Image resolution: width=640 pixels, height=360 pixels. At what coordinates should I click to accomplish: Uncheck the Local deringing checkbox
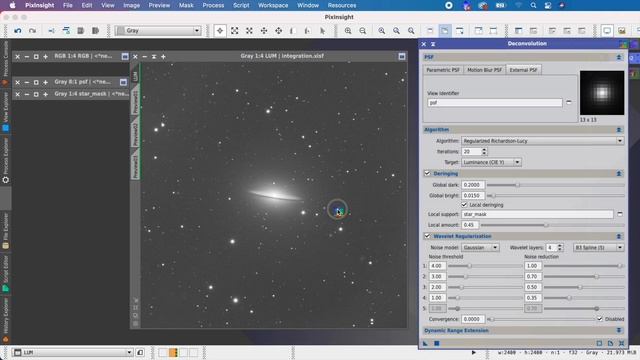[464, 204]
